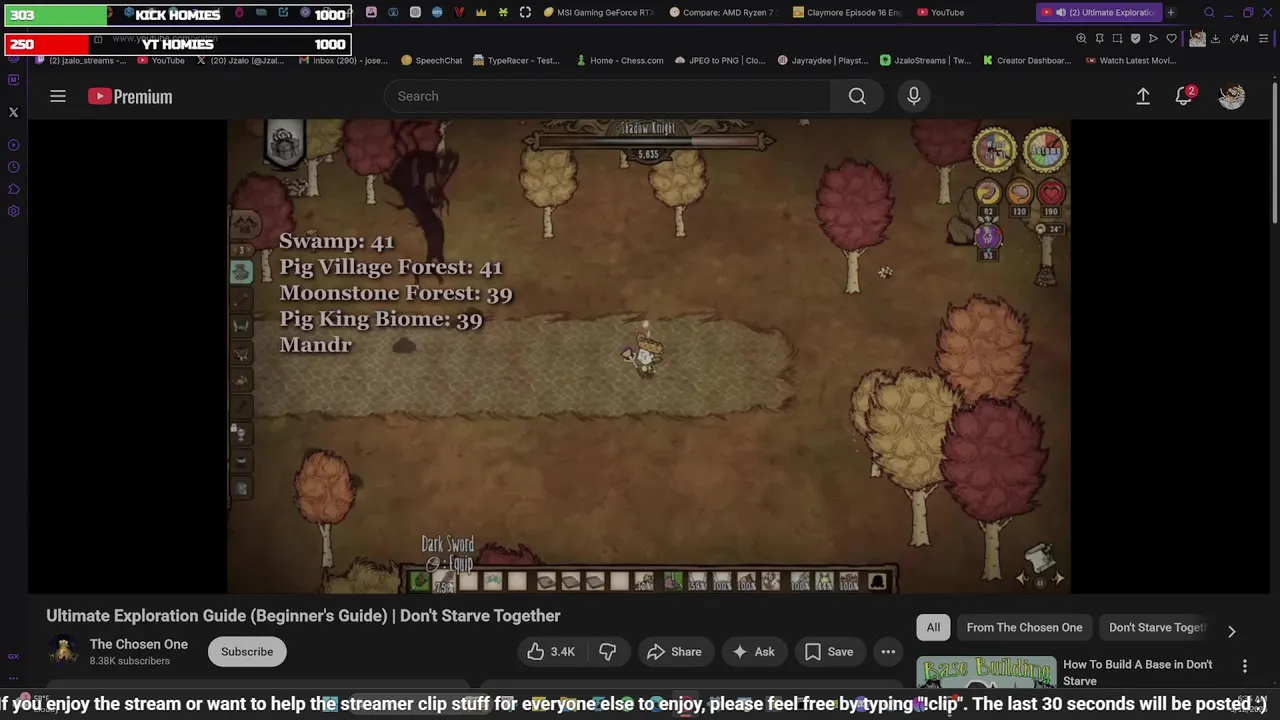Open browser downloads icon
This screenshot has height=720, width=1280.
tap(1215, 39)
